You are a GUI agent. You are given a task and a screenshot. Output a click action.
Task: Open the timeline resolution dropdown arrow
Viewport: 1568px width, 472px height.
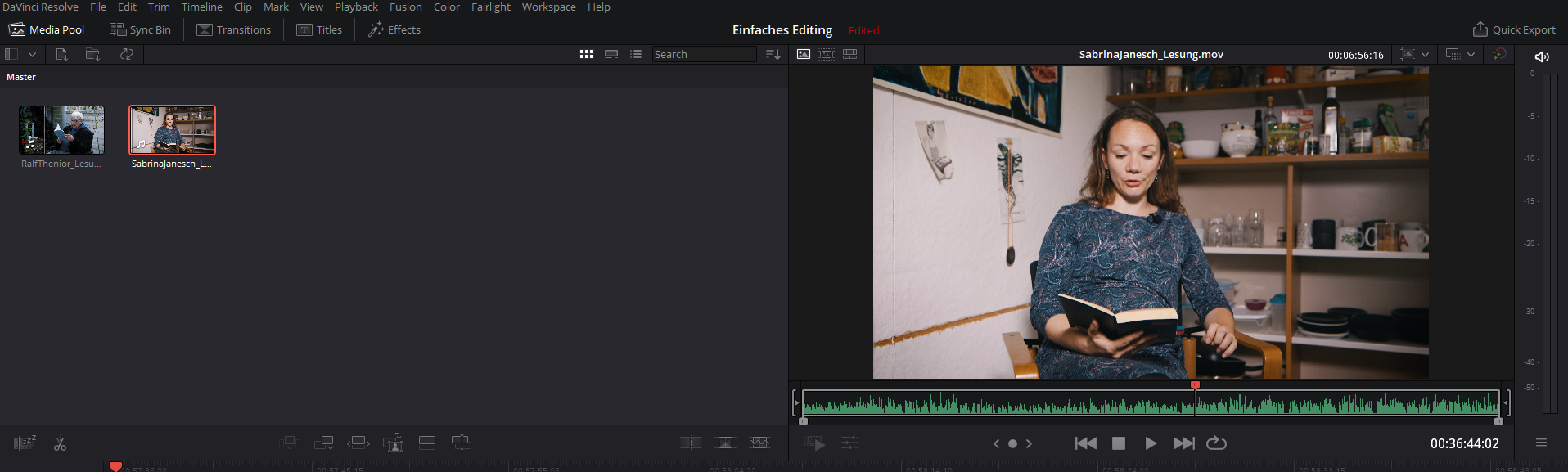point(1471,54)
